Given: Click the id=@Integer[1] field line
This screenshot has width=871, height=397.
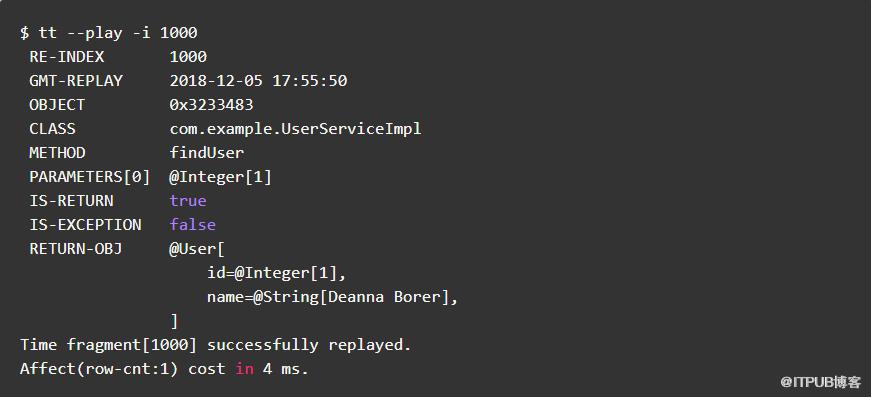Looking at the screenshot, I should click(x=277, y=273).
